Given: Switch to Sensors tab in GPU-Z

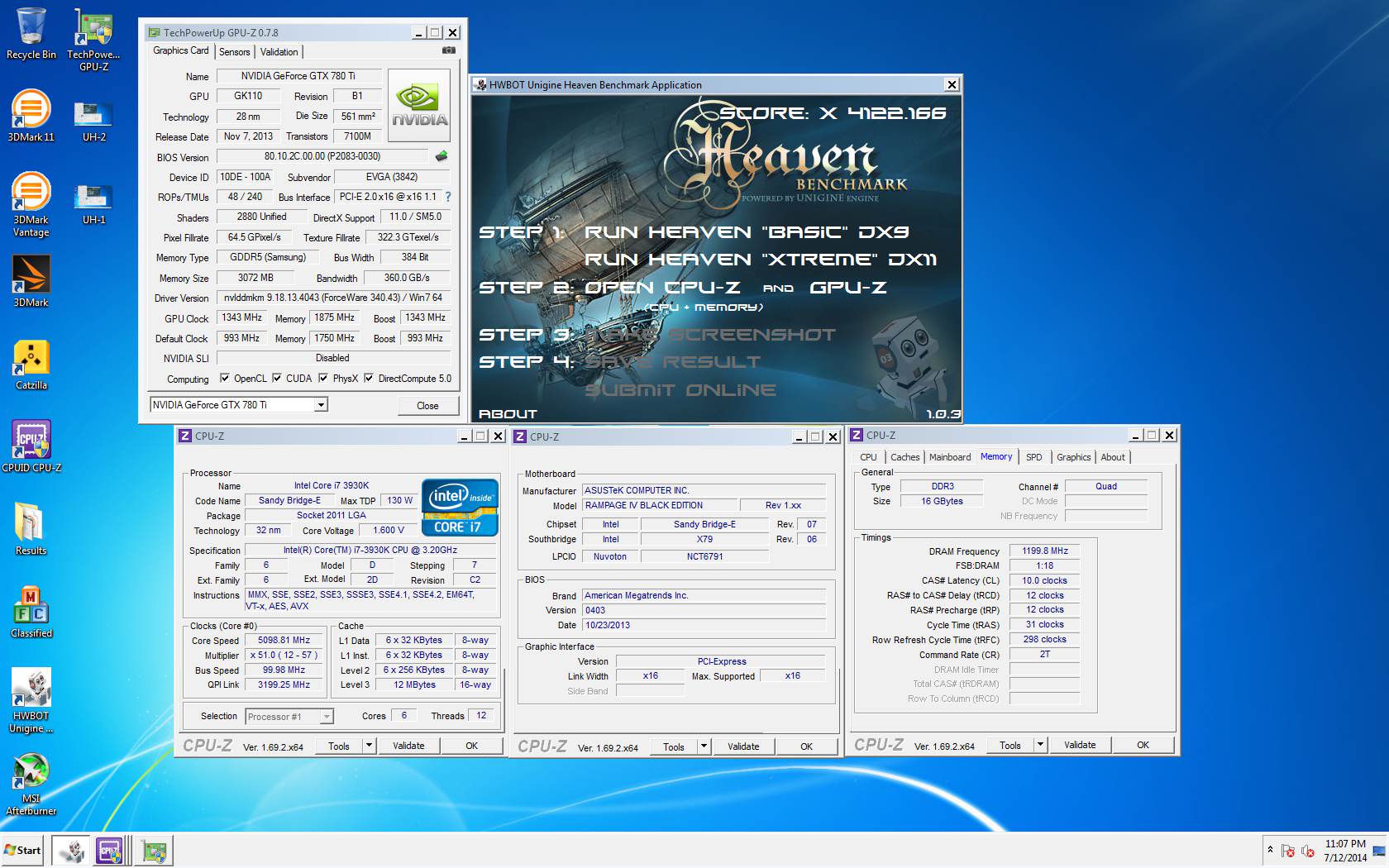Looking at the screenshot, I should (234, 52).
